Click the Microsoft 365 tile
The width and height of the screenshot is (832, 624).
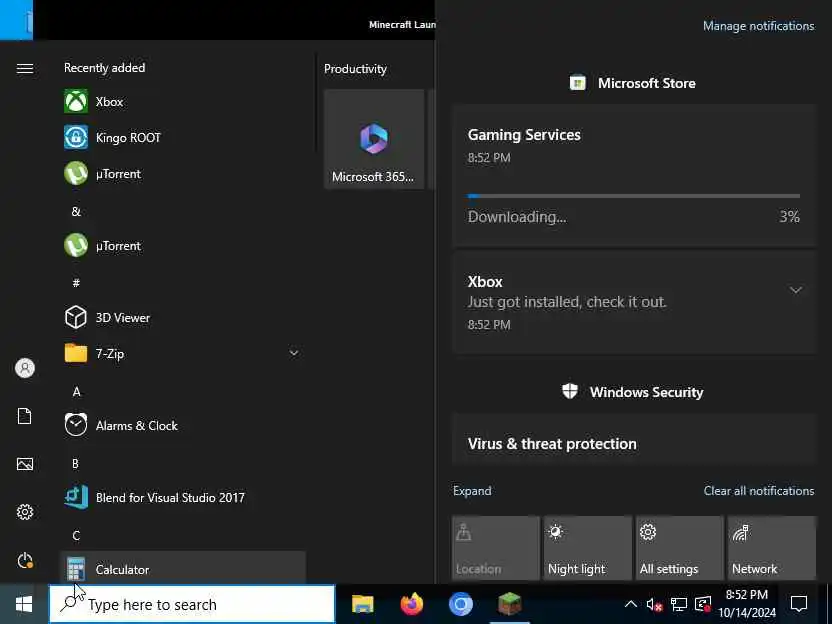click(x=374, y=139)
